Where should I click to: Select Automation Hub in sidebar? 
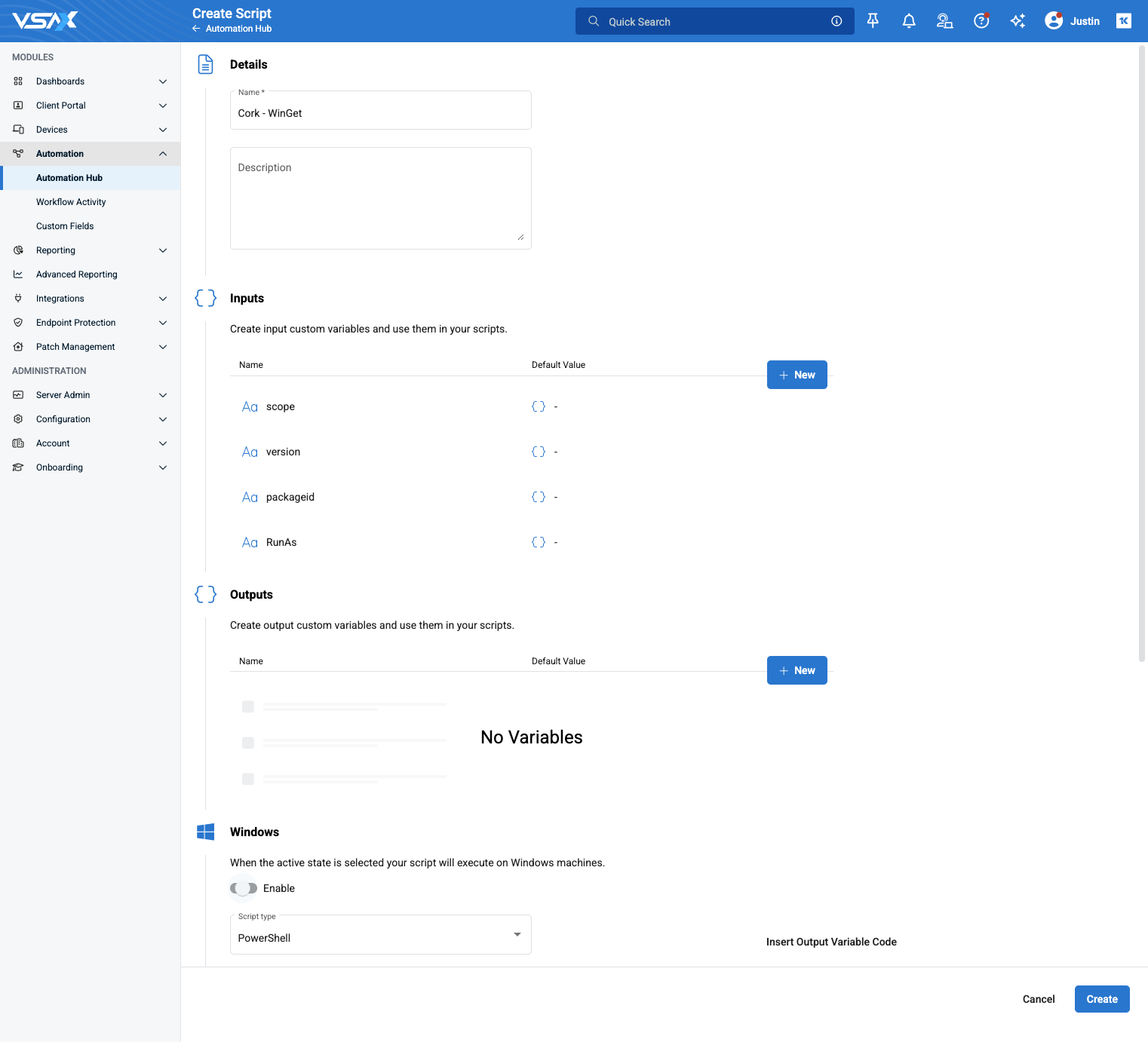tap(91, 178)
